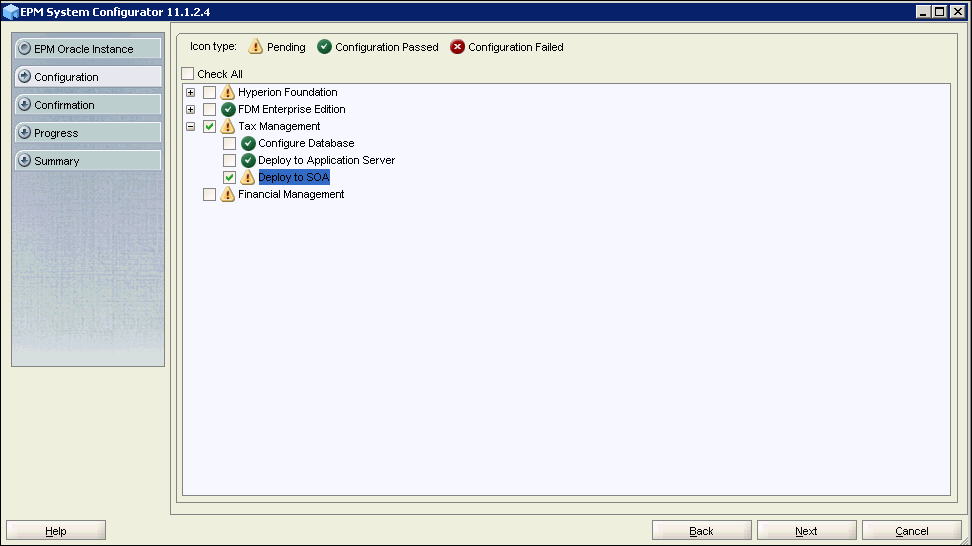Click the Next button
Screen dimensions: 972x546
pos(806,531)
